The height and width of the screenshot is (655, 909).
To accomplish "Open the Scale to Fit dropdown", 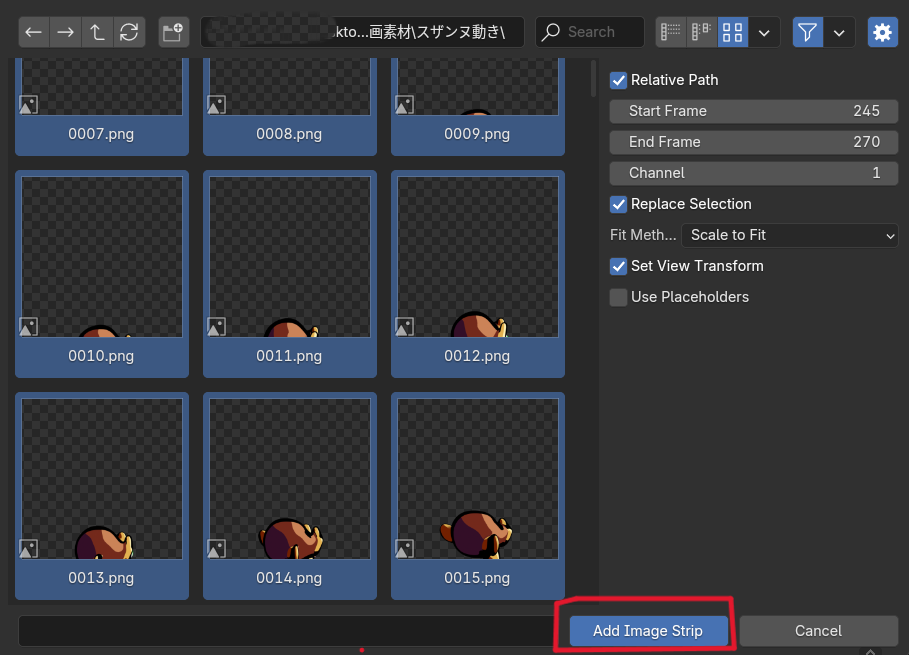I will pos(789,235).
